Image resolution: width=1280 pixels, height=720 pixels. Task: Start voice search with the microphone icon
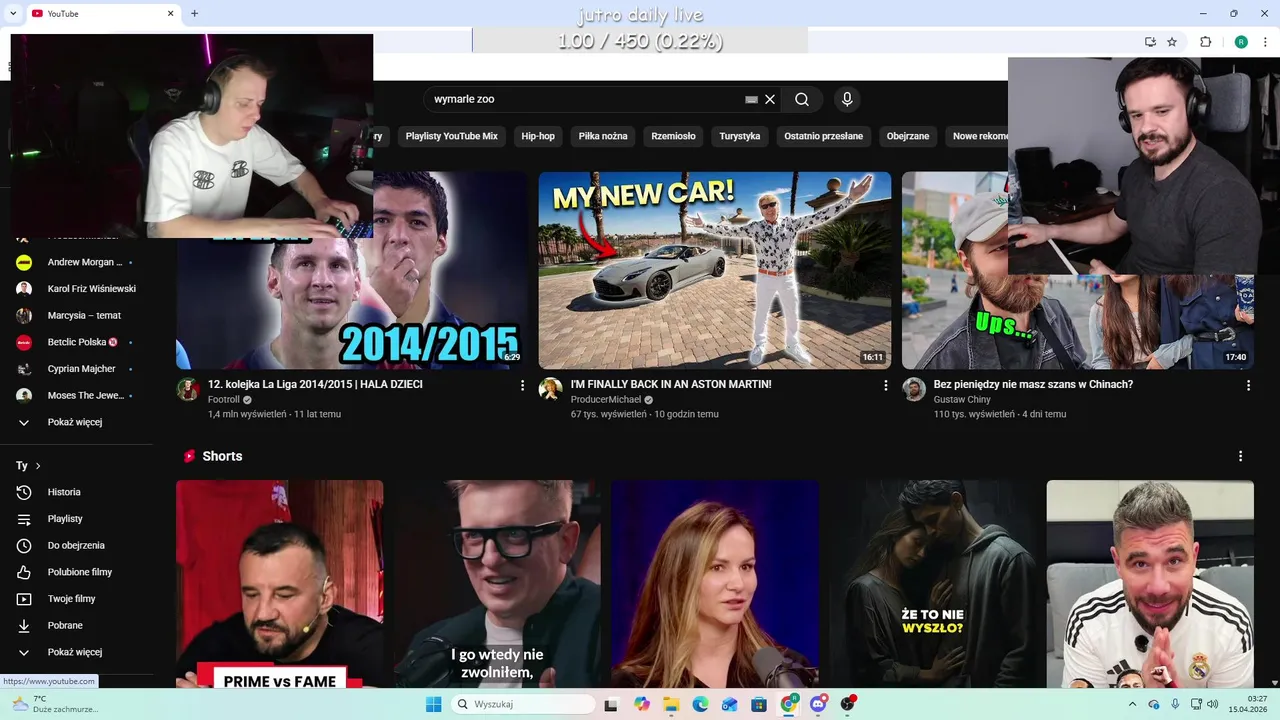click(847, 99)
